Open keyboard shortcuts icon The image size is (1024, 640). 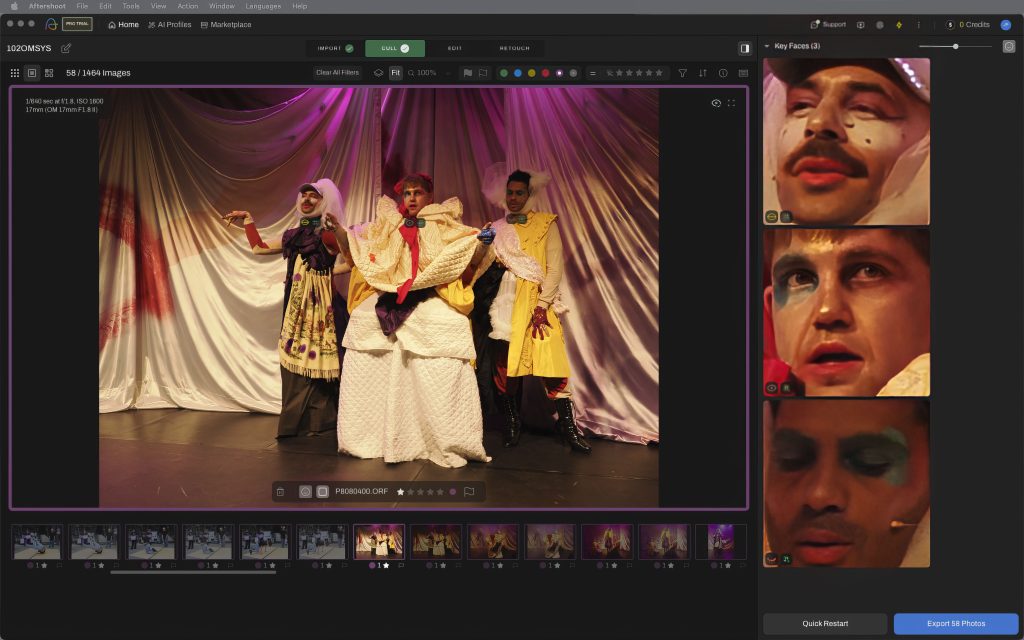(x=743, y=73)
